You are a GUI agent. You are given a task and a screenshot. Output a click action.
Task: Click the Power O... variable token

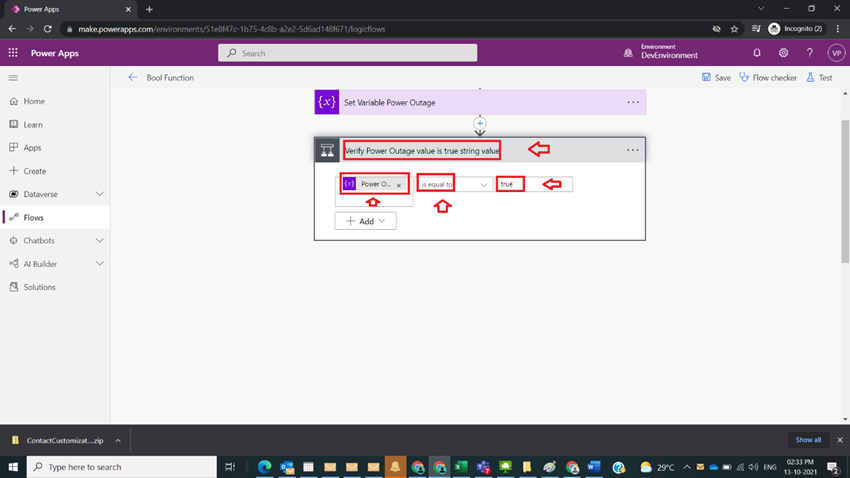point(375,184)
